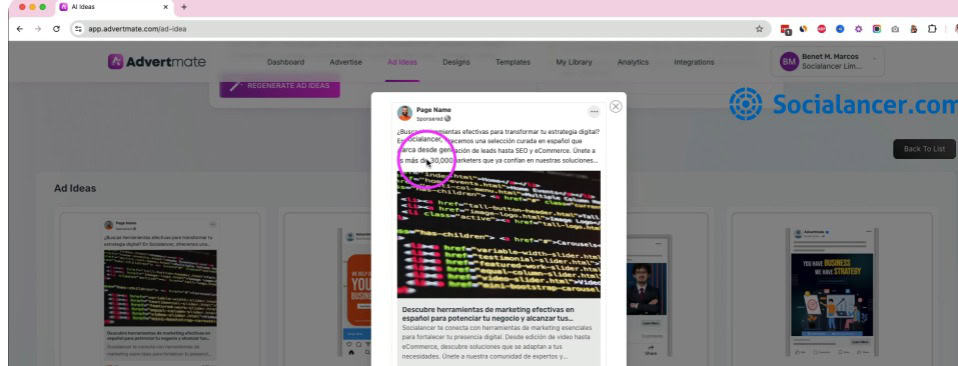
Task: Click the Regenerate Ad Ideas button
Action: click(280, 86)
